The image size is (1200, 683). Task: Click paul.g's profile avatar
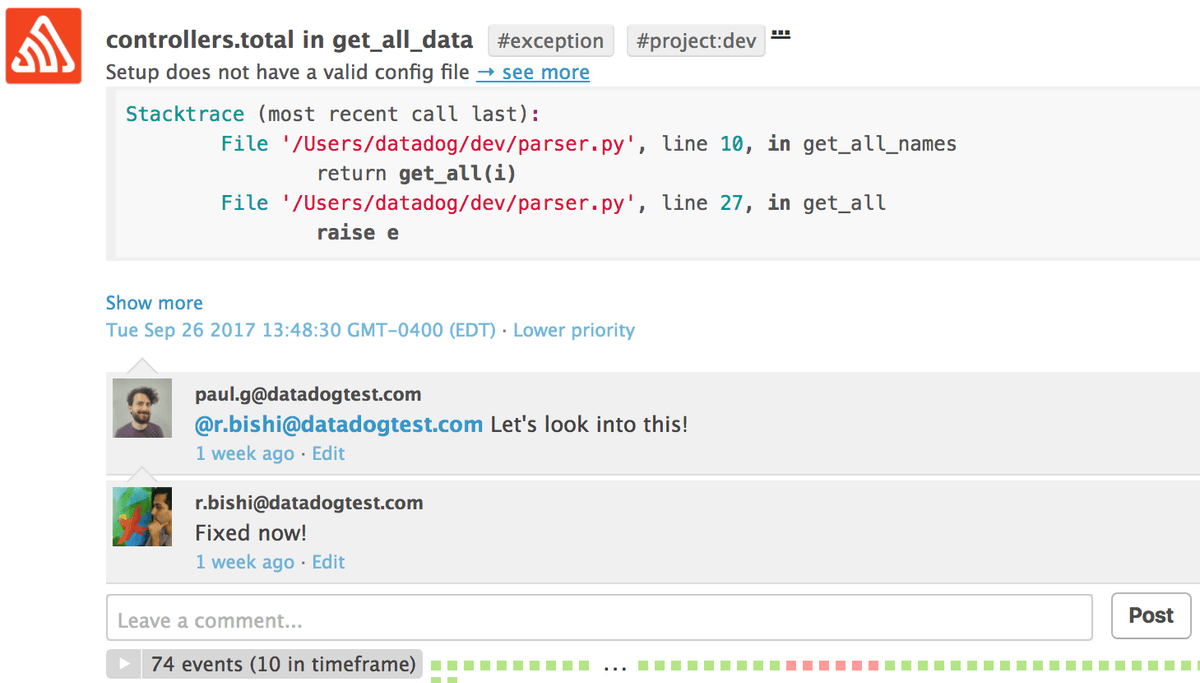pyautogui.click(x=142, y=408)
